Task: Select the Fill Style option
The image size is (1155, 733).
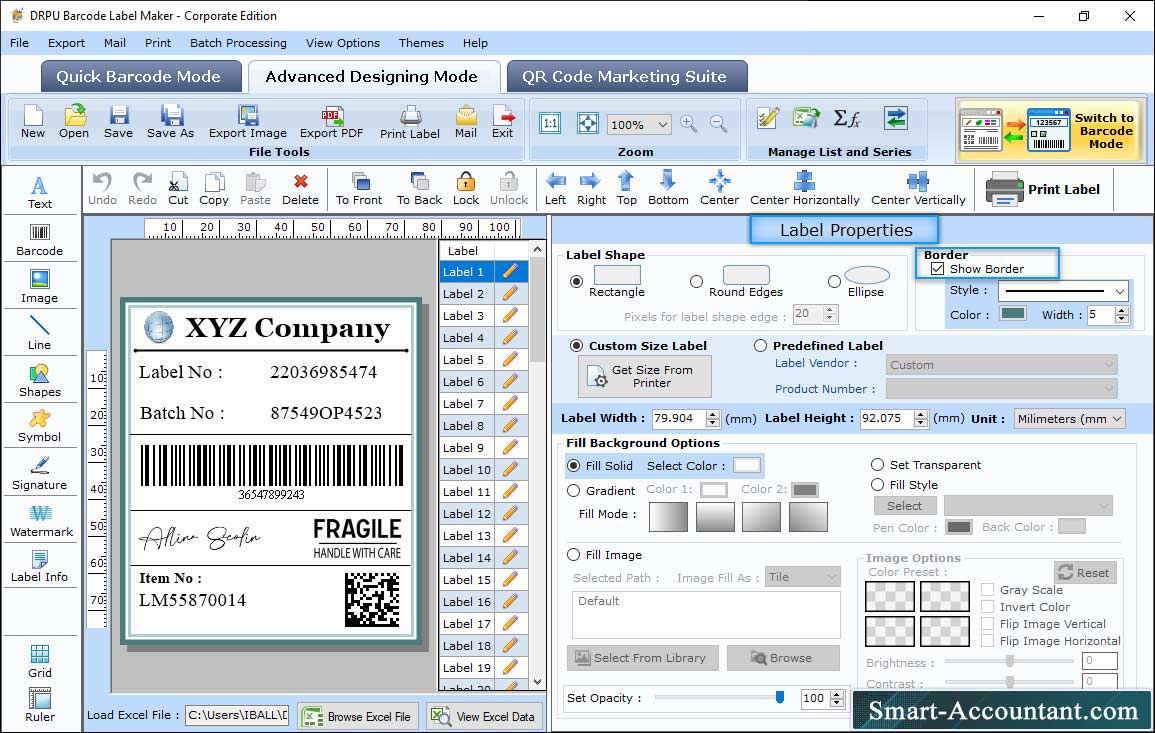Action: [x=877, y=485]
